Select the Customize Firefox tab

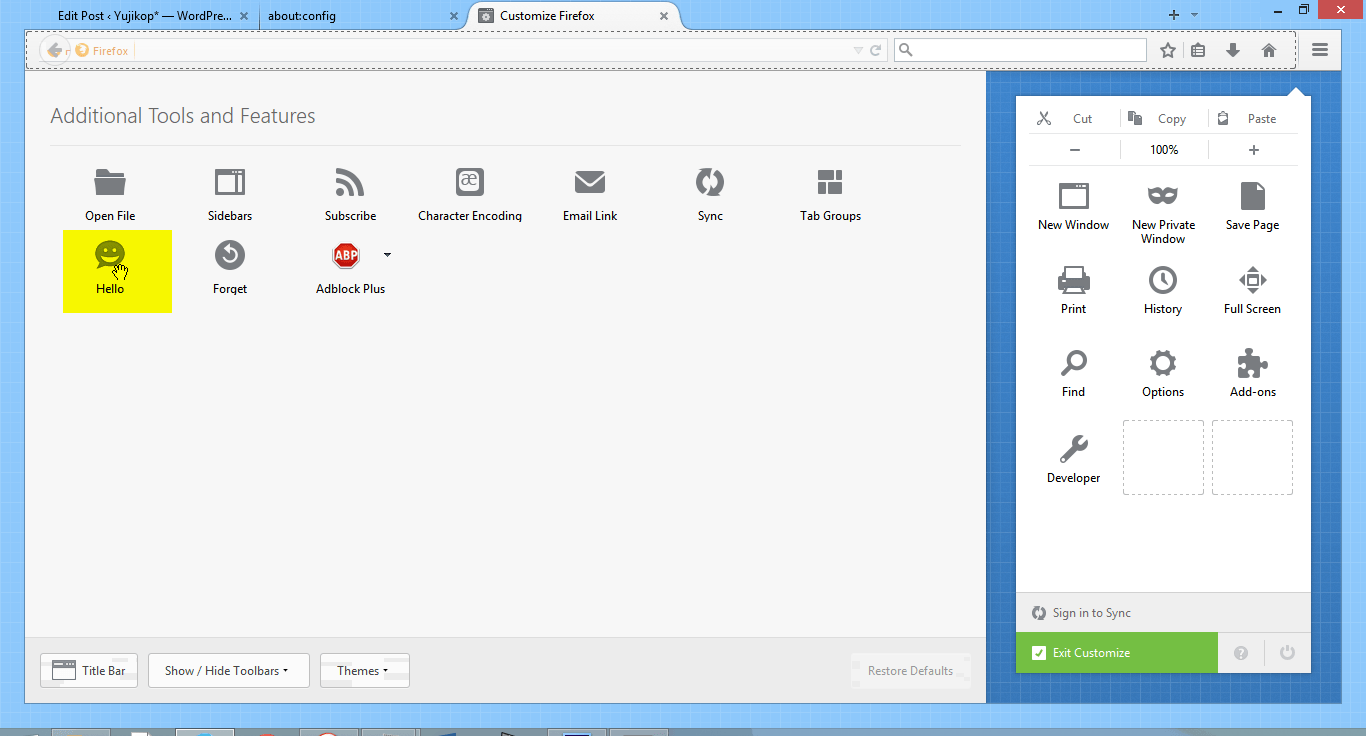pyautogui.click(x=572, y=16)
